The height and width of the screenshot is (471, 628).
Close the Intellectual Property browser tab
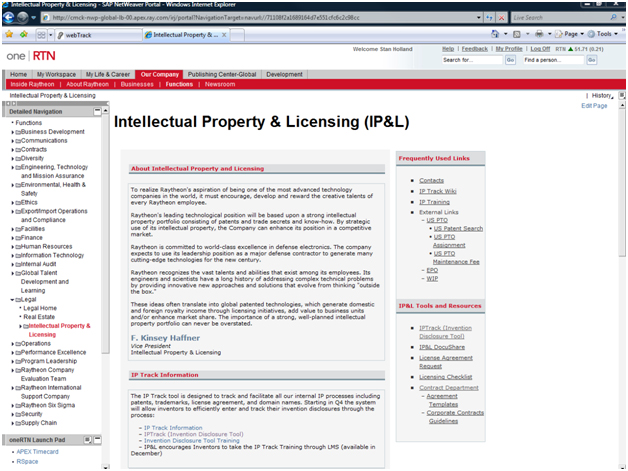(x=224, y=35)
